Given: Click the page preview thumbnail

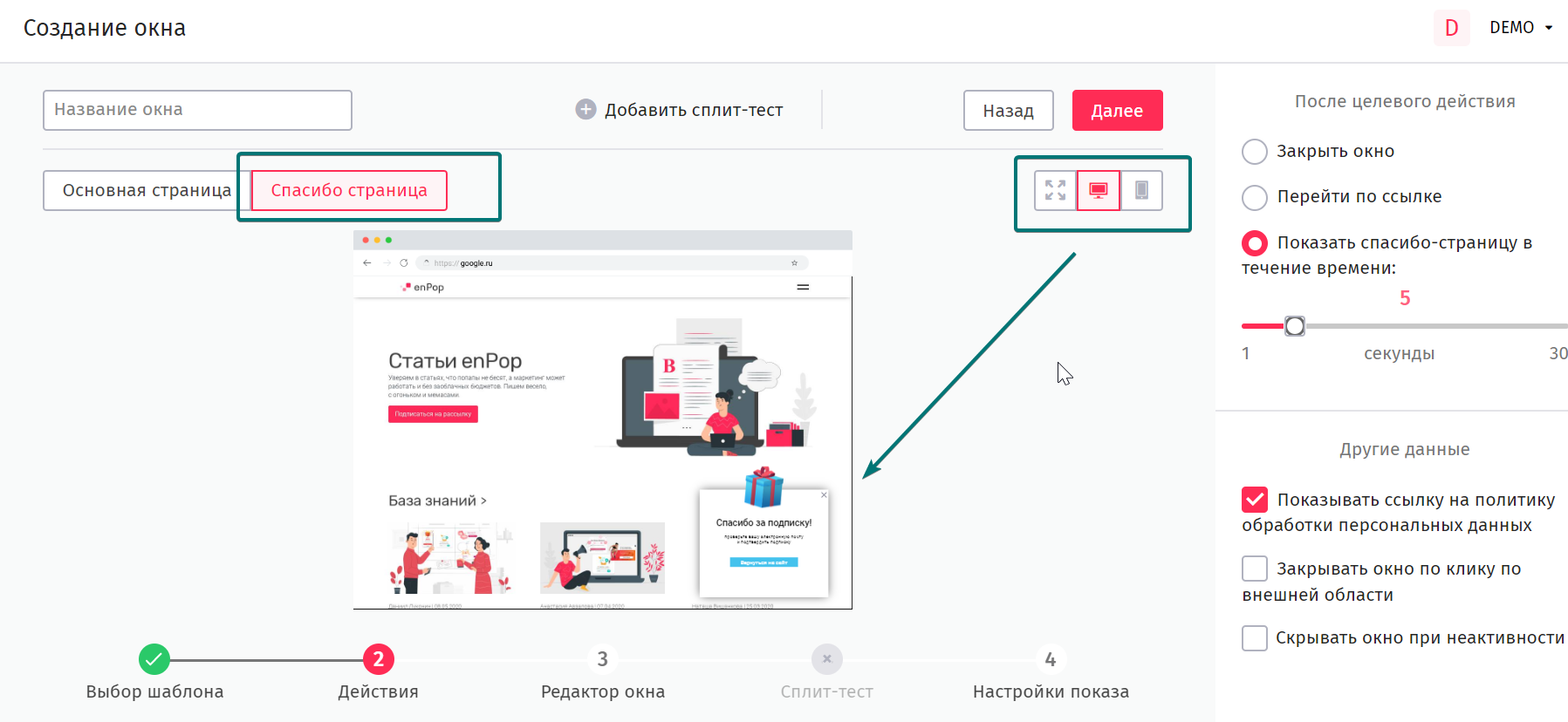Looking at the screenshot, I should tap(602, 419).
